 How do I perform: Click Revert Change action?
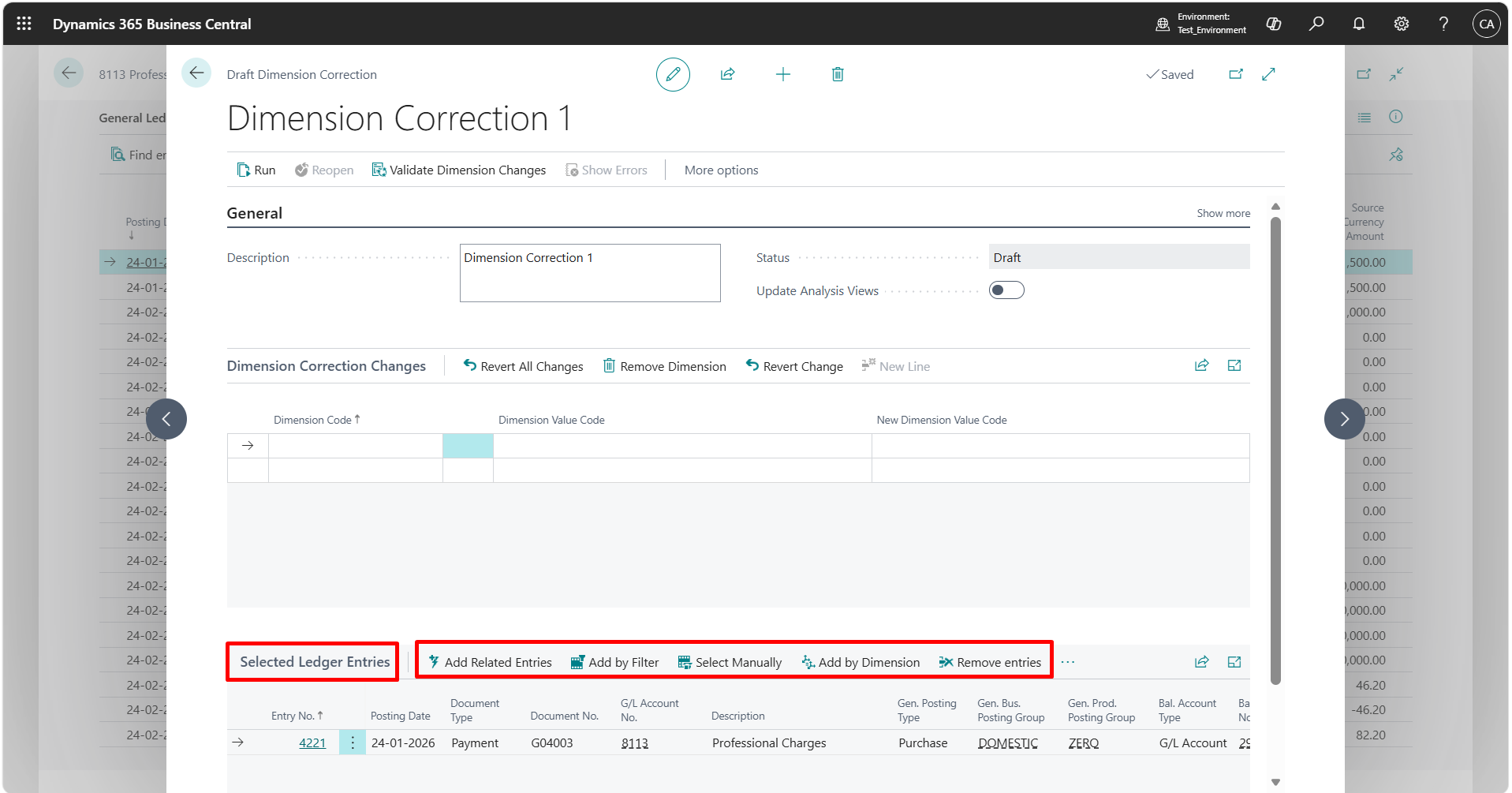[x=795, y=366]
